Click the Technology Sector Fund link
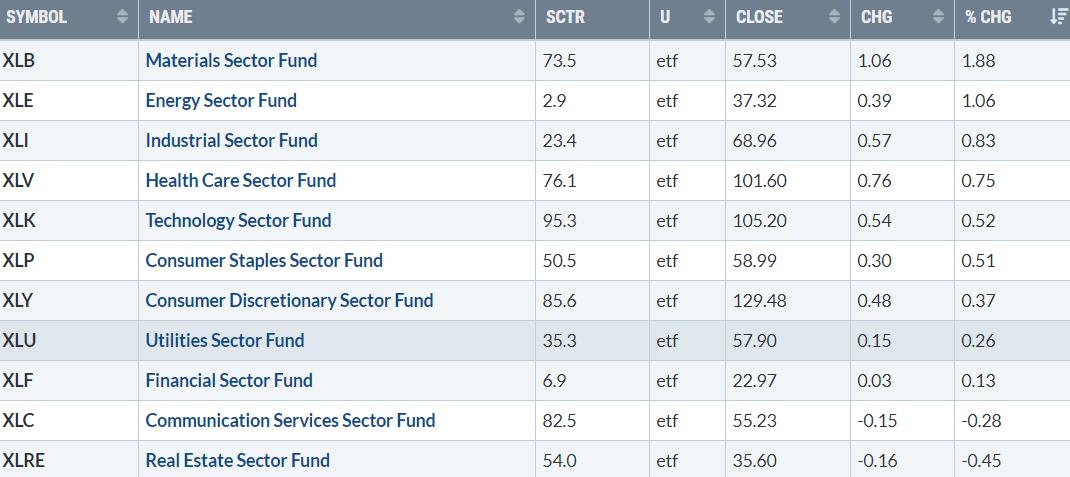This screenshot has width=1070, height=477. [238, 220]
